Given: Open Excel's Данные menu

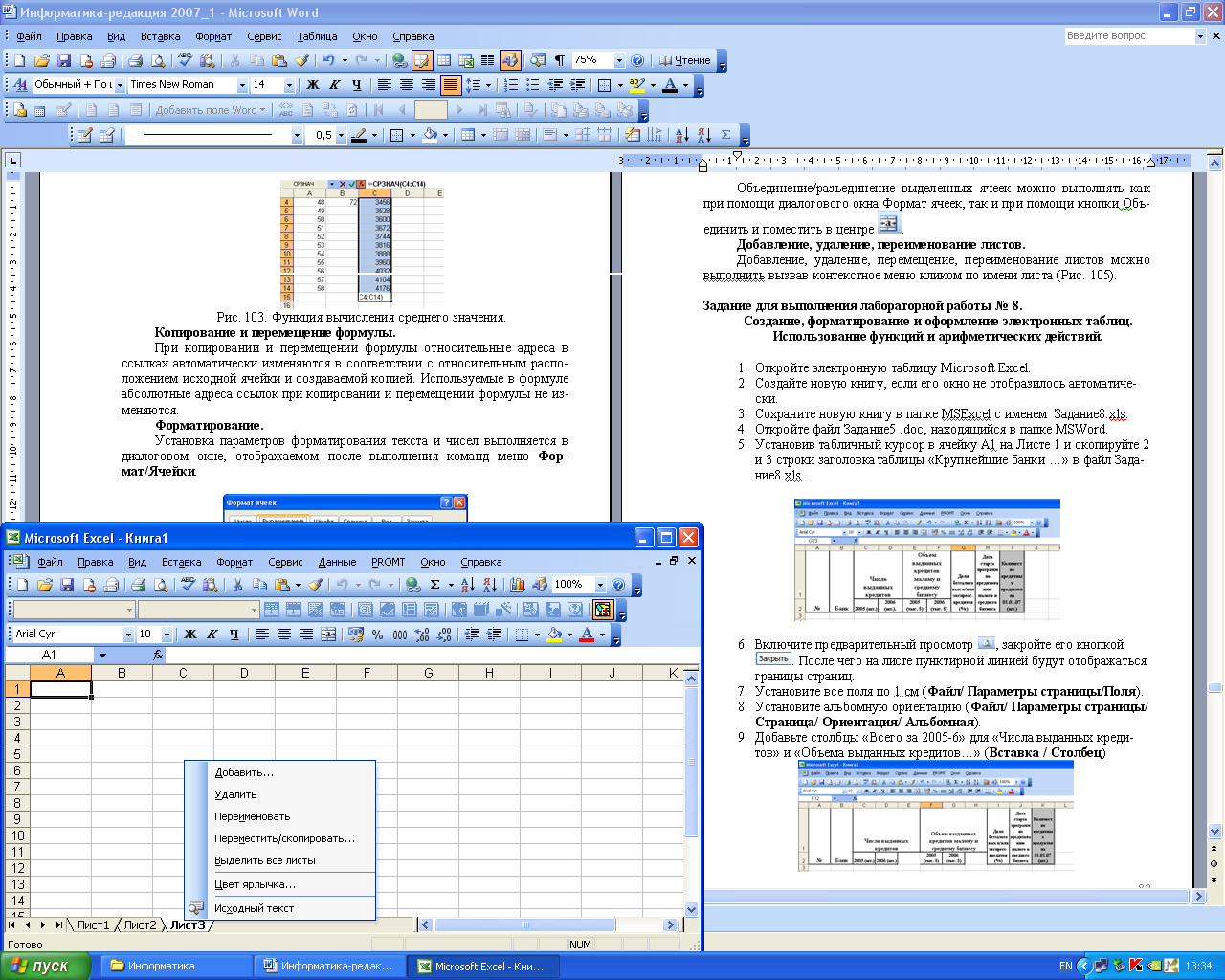Looking at the screenshot, I should [x=337, y=562].
